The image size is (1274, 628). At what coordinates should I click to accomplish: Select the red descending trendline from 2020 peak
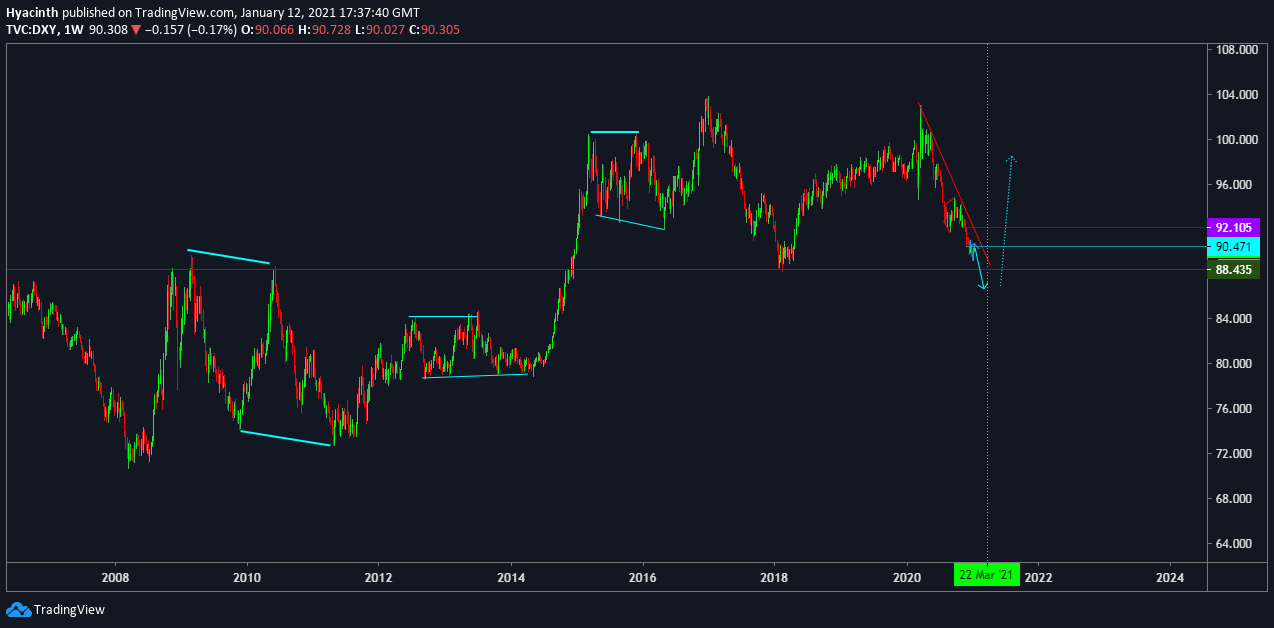click(x=953, y=182)
